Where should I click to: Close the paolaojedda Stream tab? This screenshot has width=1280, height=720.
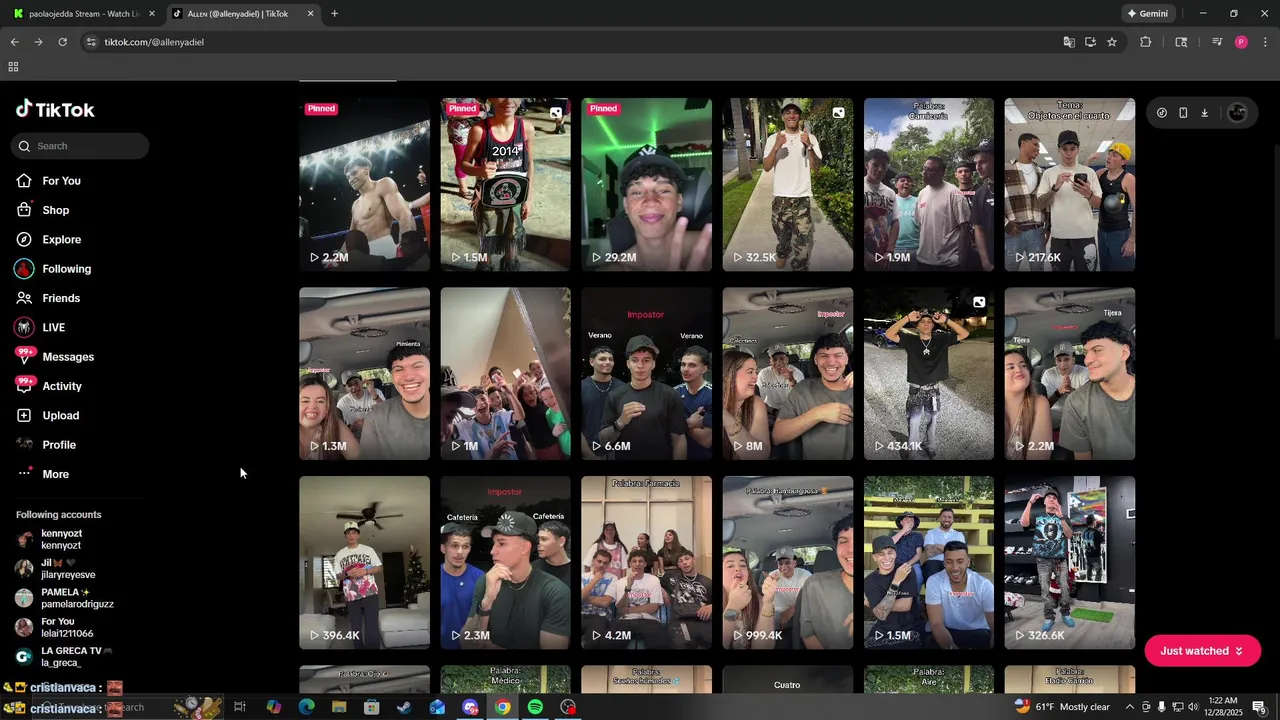(x=151, y=14)
